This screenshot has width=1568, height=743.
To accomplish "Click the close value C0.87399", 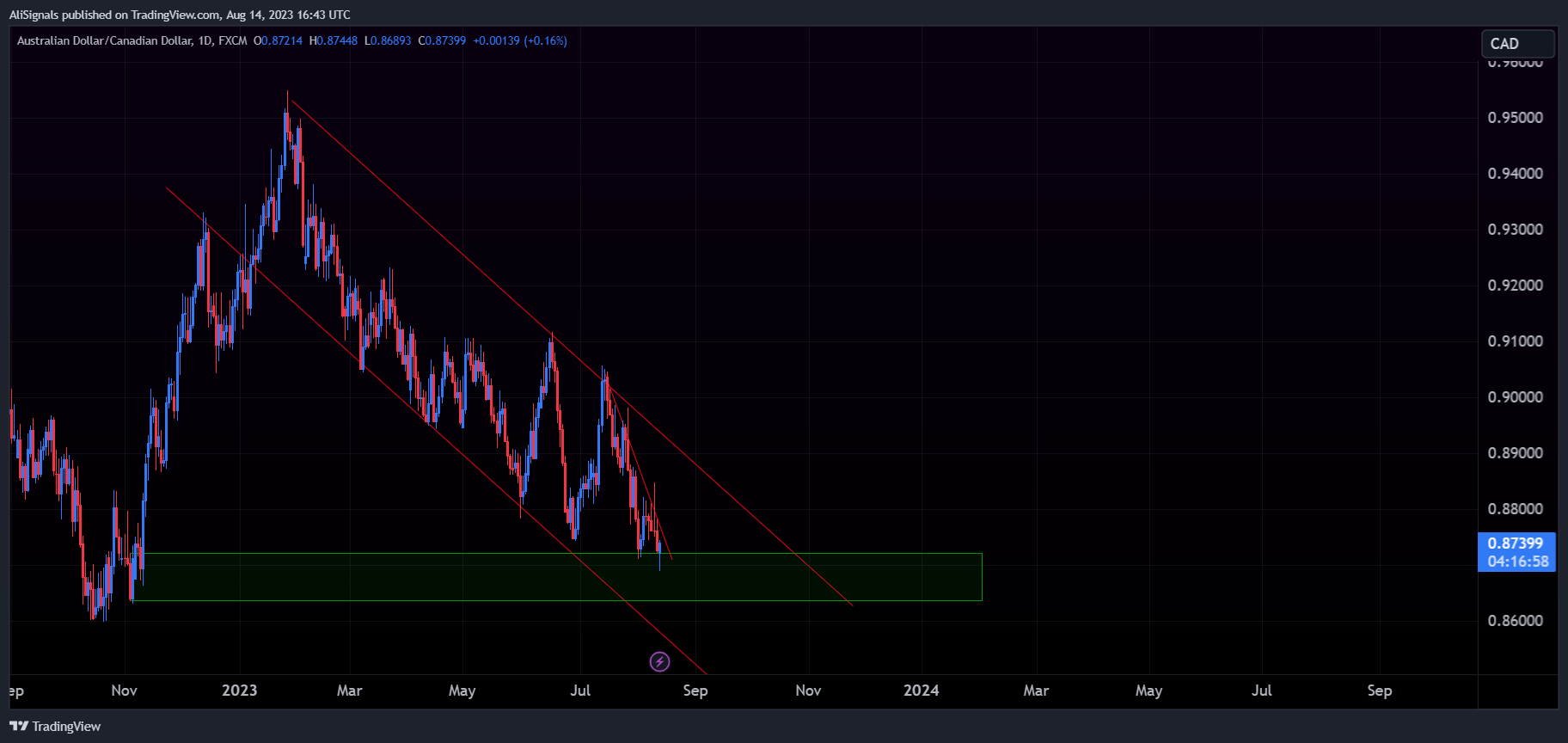I will tap(442, 40).
